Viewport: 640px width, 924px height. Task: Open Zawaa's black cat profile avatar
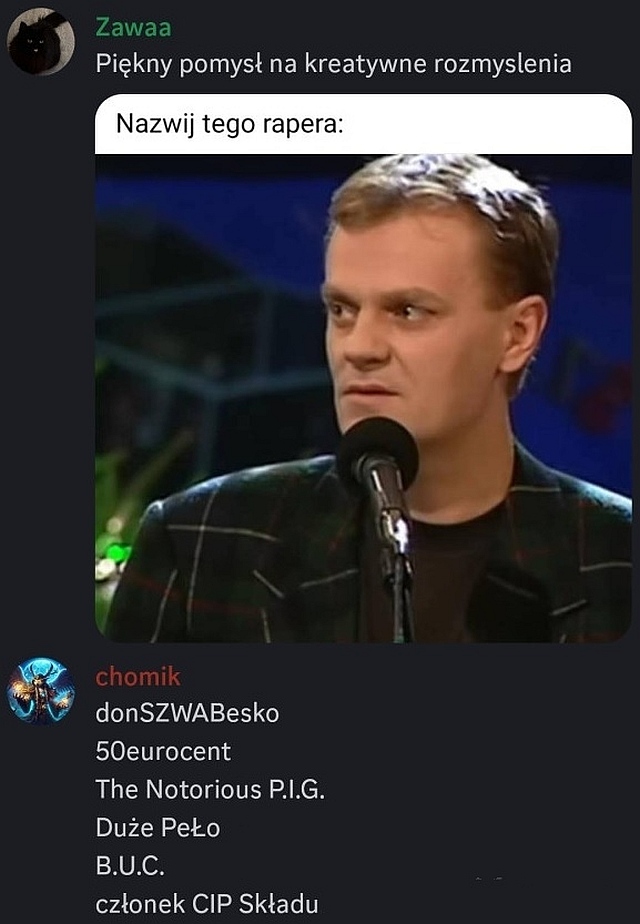41,41
